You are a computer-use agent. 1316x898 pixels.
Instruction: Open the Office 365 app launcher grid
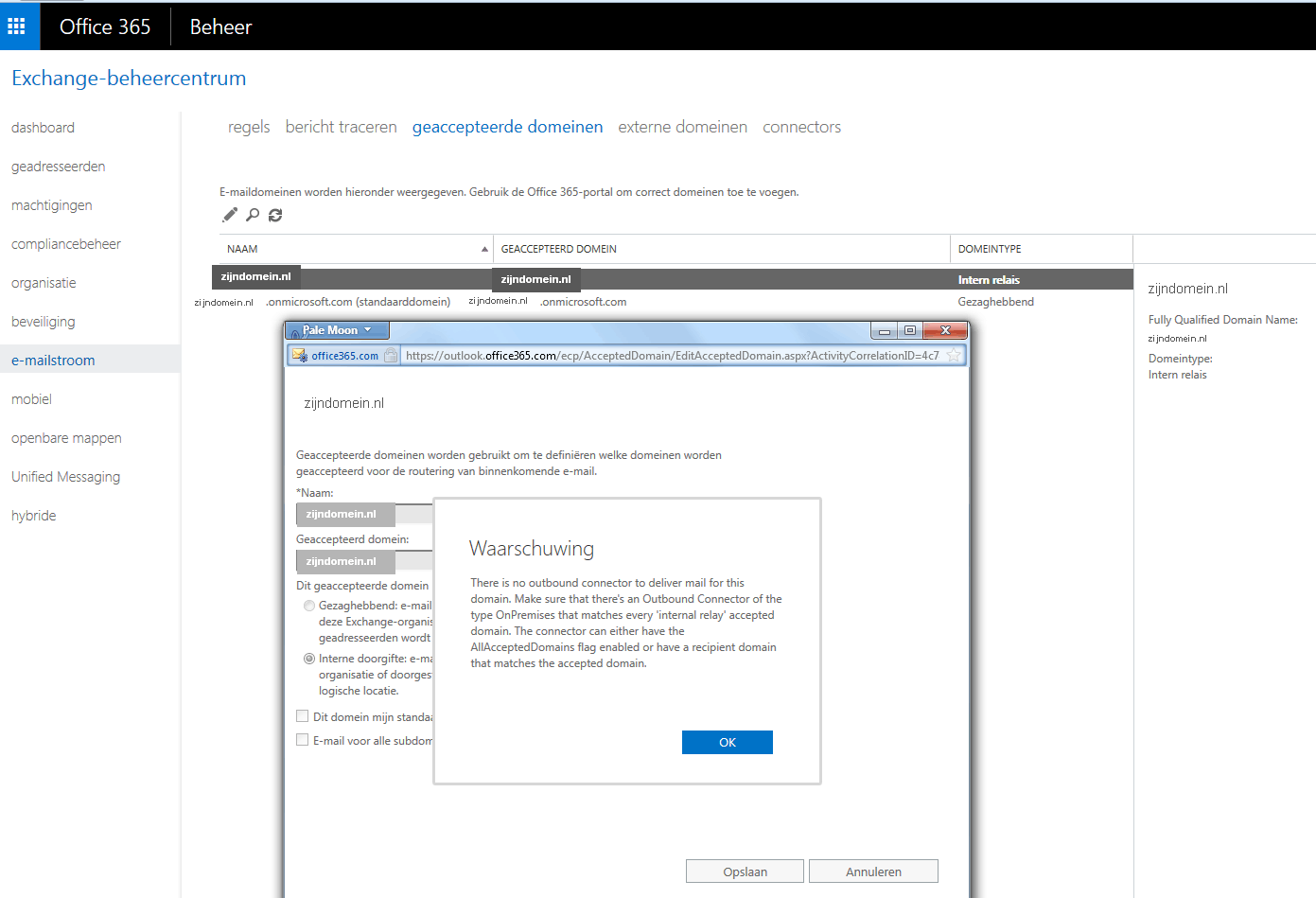pyautogui.click(x=16, y=26)
